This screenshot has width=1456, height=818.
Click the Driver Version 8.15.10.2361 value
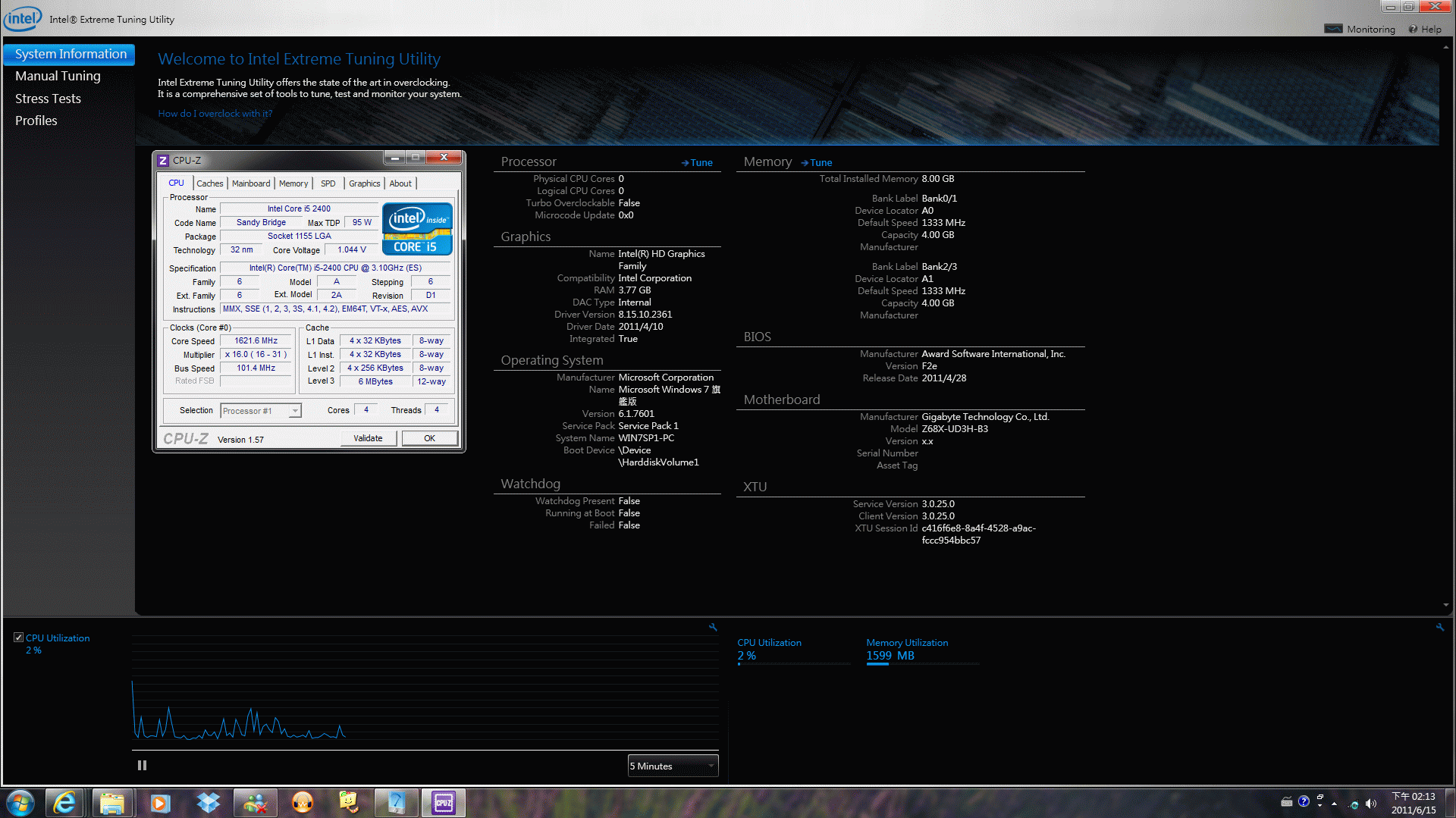tap(645, 315)
